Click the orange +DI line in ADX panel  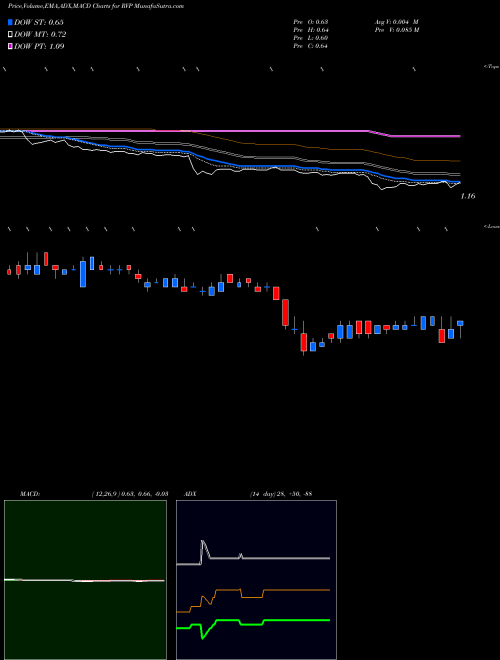coord(295,590)
